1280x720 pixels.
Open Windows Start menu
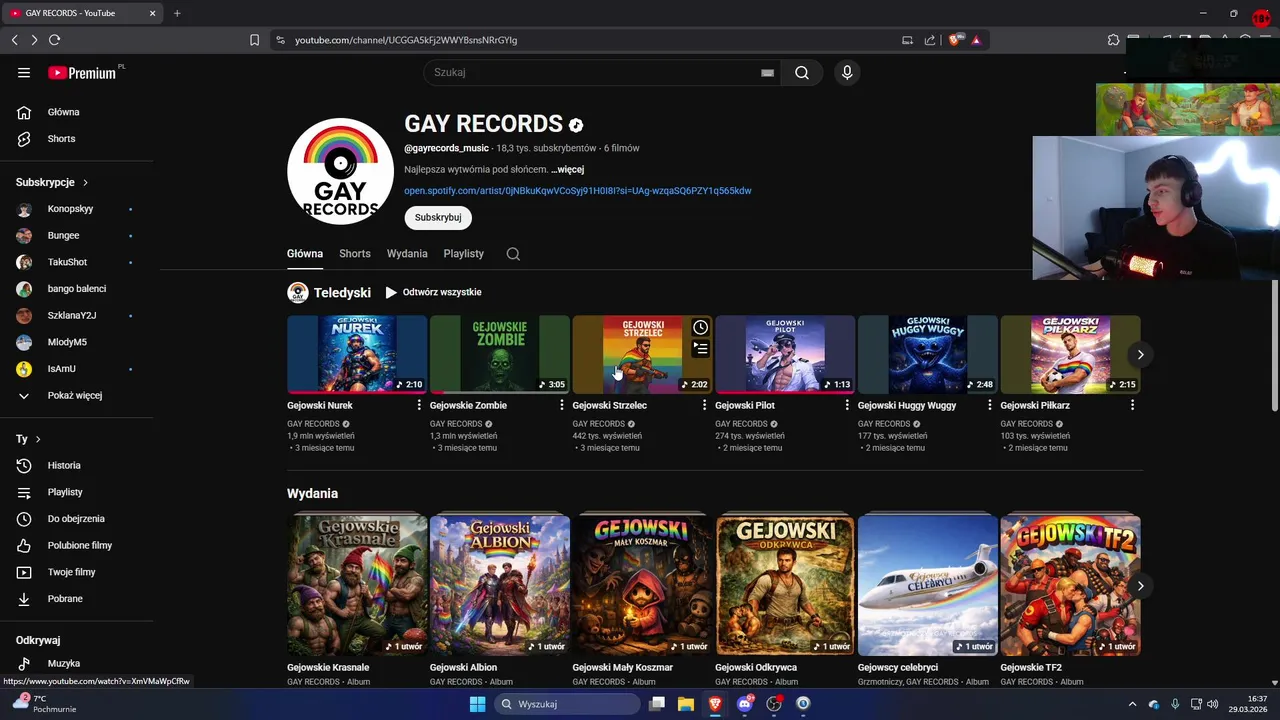point(478,704)
